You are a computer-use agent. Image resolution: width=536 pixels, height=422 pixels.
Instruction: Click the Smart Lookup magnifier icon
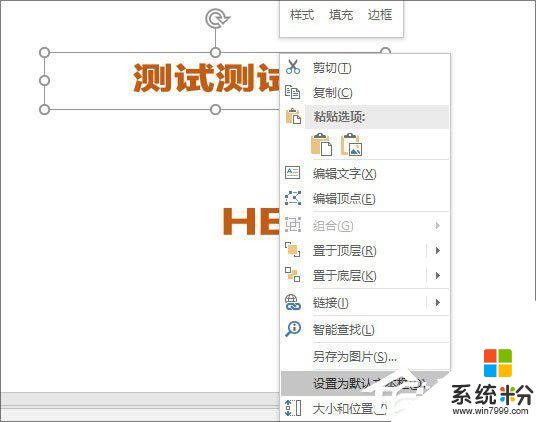tap(293, 329)
